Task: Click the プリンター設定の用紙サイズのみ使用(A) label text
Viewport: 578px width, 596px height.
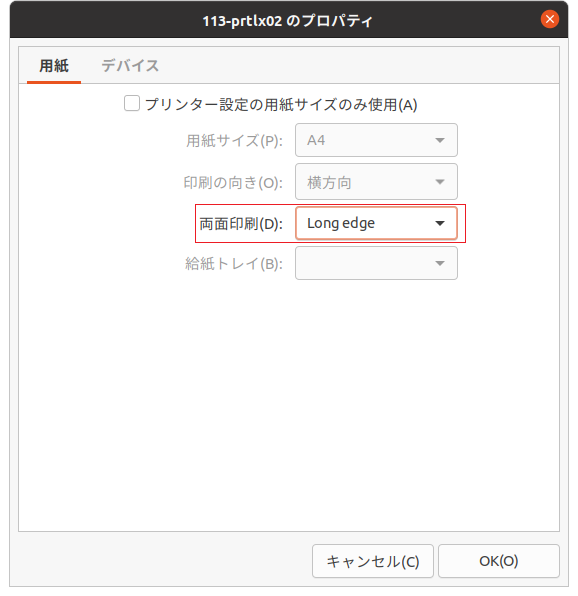Action: [281, 104]
